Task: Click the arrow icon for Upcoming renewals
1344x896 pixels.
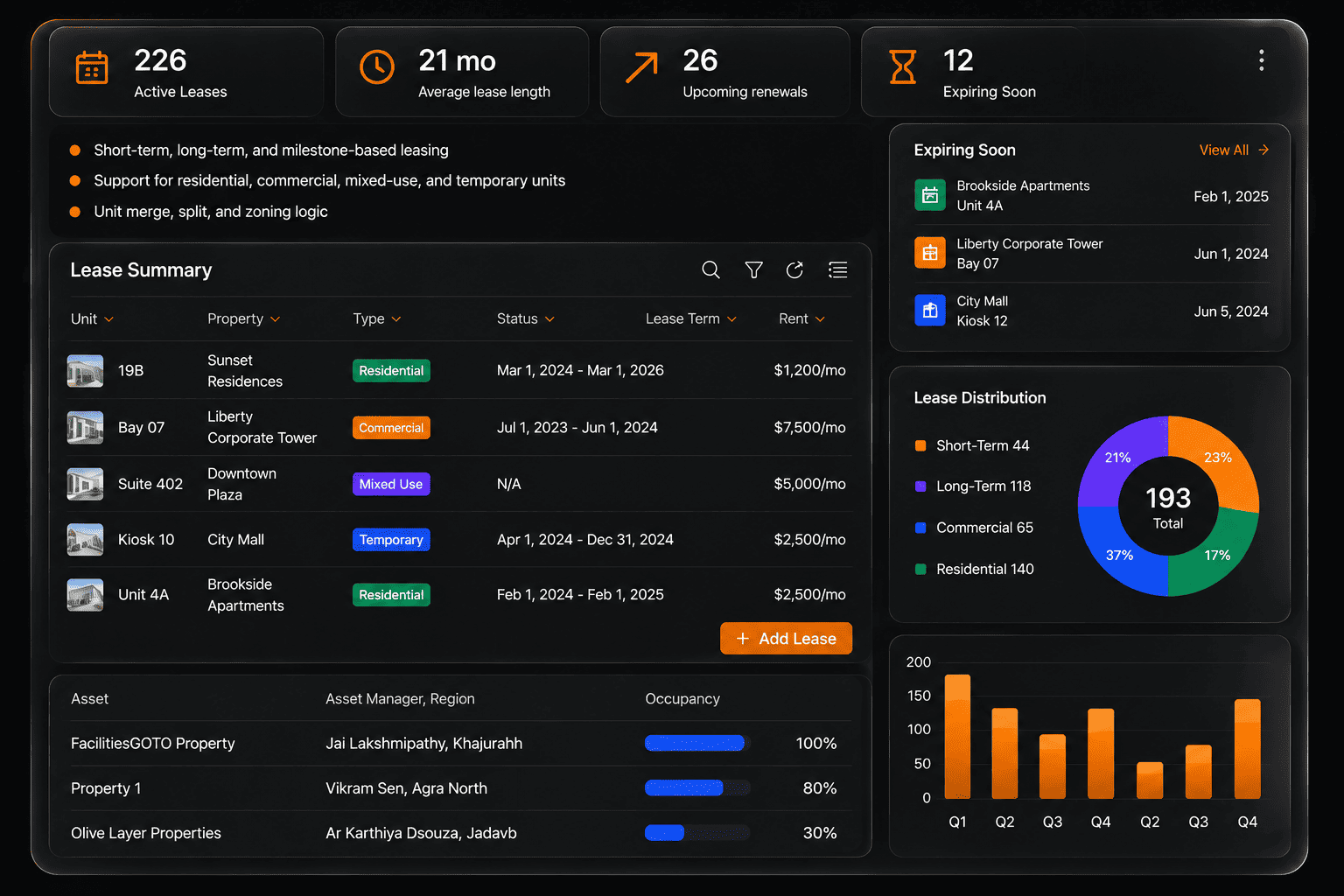Action: [641, 67]
